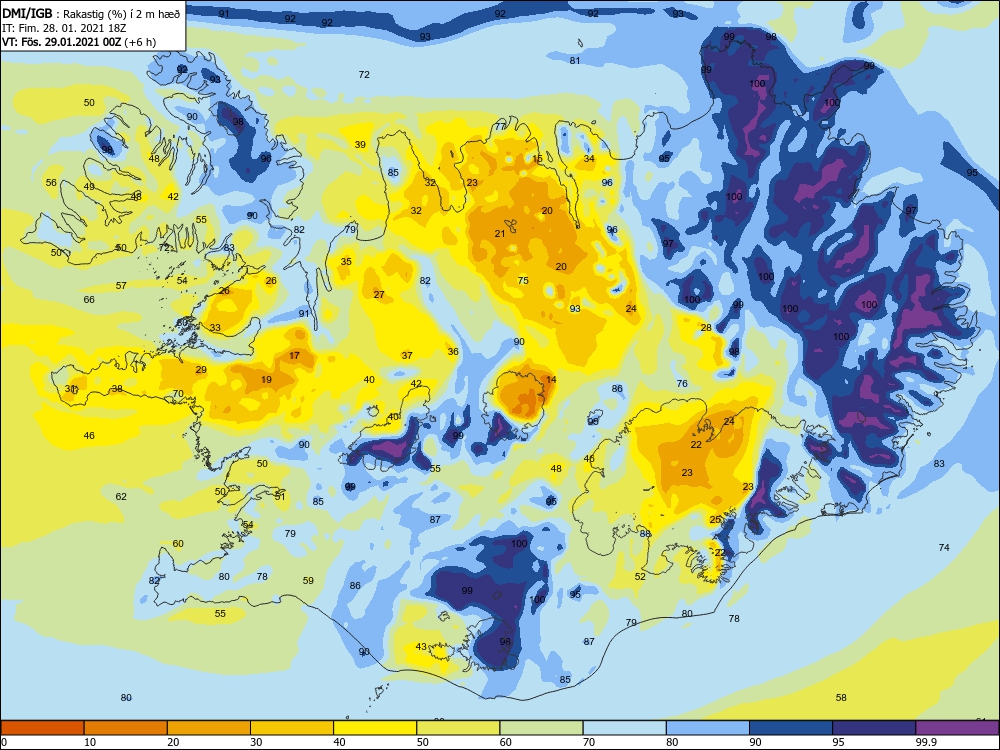Click the humidity value '66' on the map
Screen dimensions: 1000x750
pos(89,299)
